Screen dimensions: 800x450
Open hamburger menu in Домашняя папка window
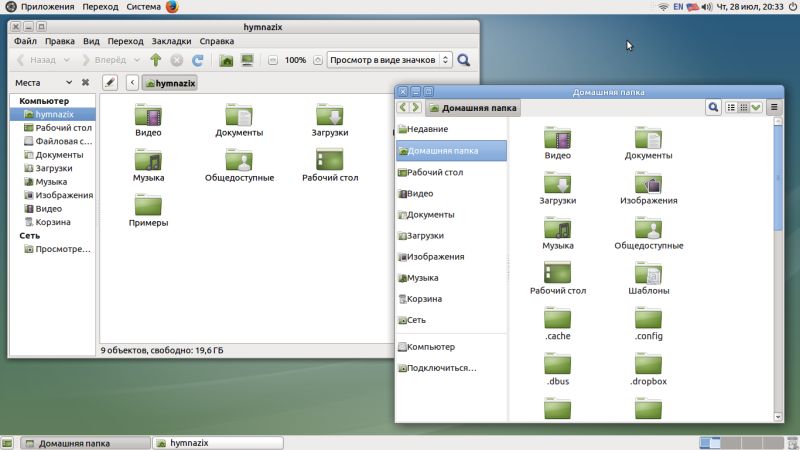tap(774, 107)
